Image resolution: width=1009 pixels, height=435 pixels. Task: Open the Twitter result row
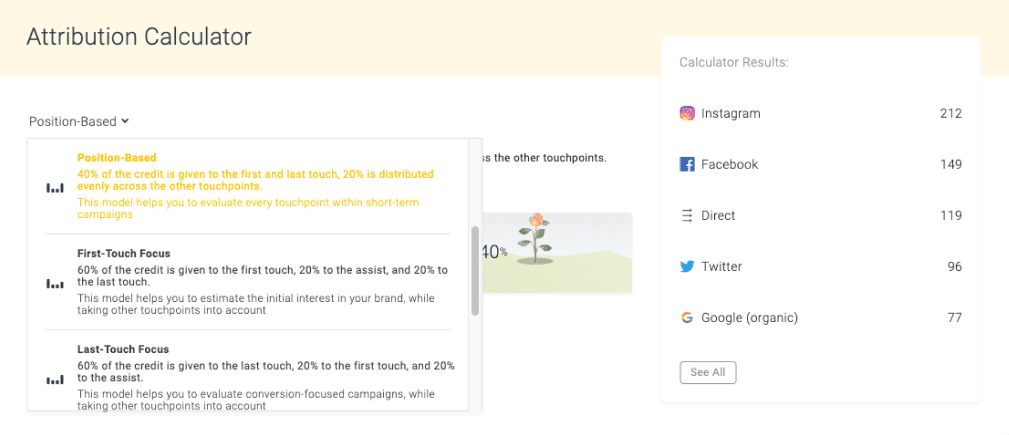pos(820,266)
